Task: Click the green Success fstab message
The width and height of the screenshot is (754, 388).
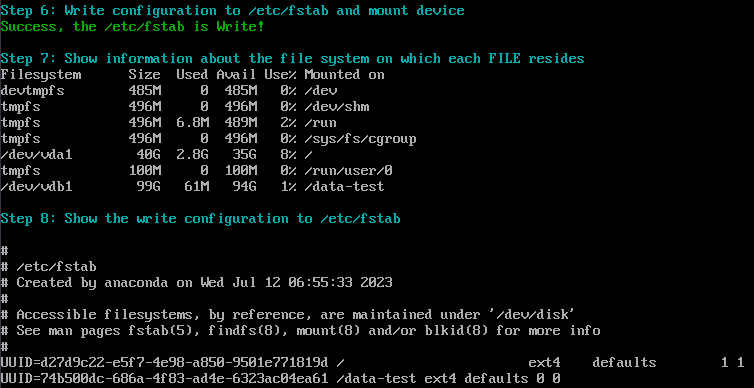Action: [x=132, y=26]
